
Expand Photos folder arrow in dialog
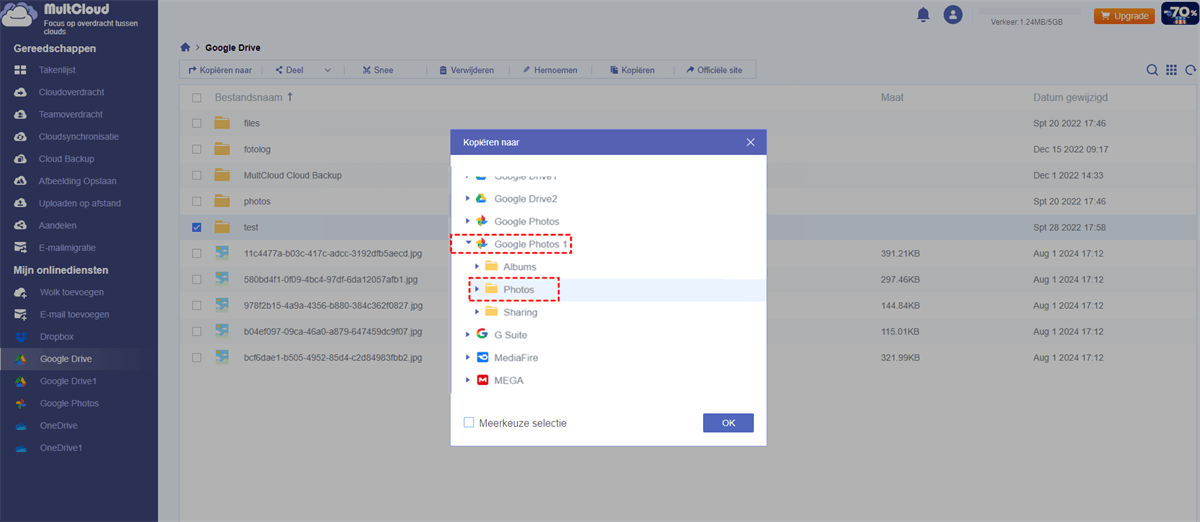[477, 289]
